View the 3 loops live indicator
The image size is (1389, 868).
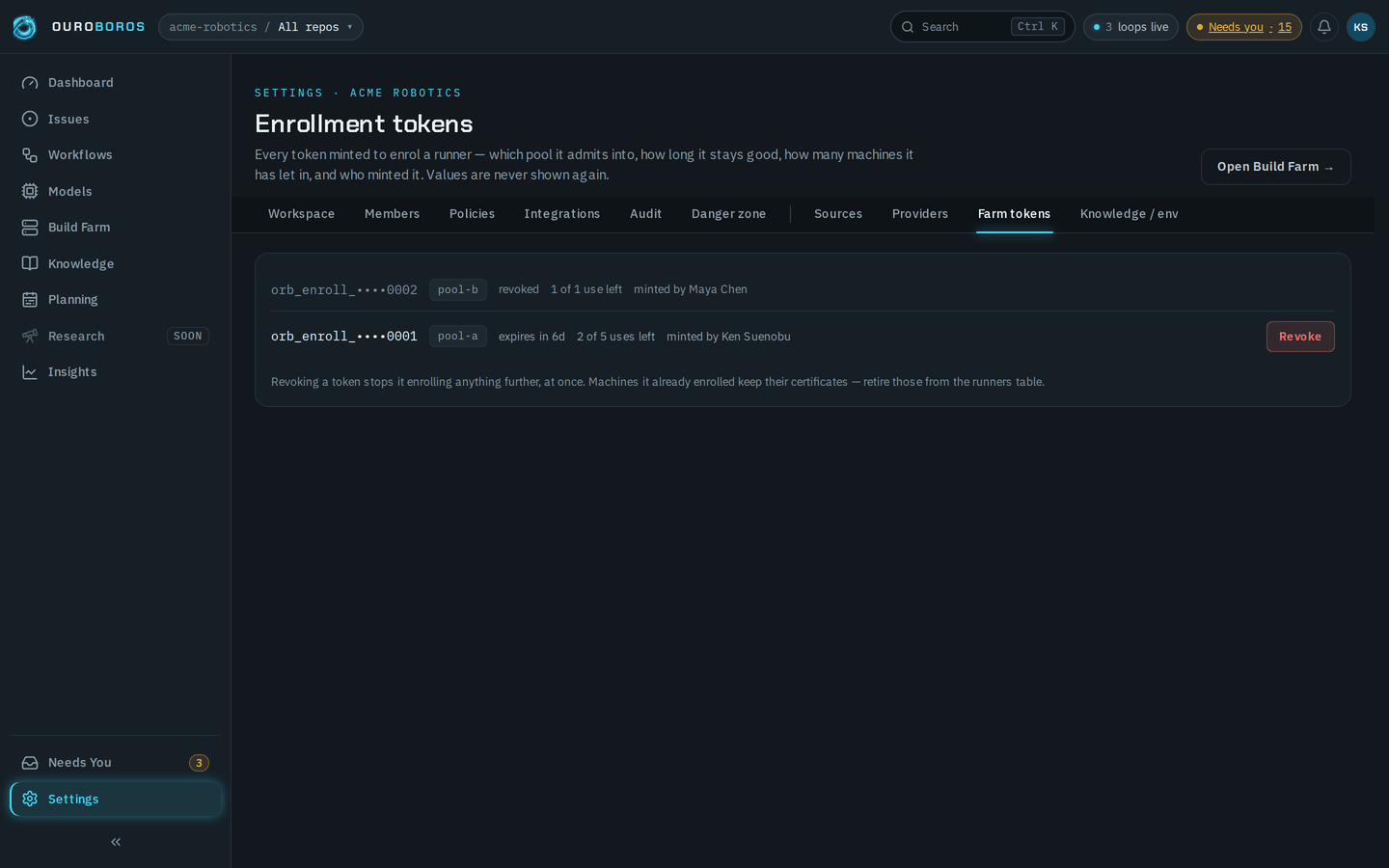click(1130, 27)
